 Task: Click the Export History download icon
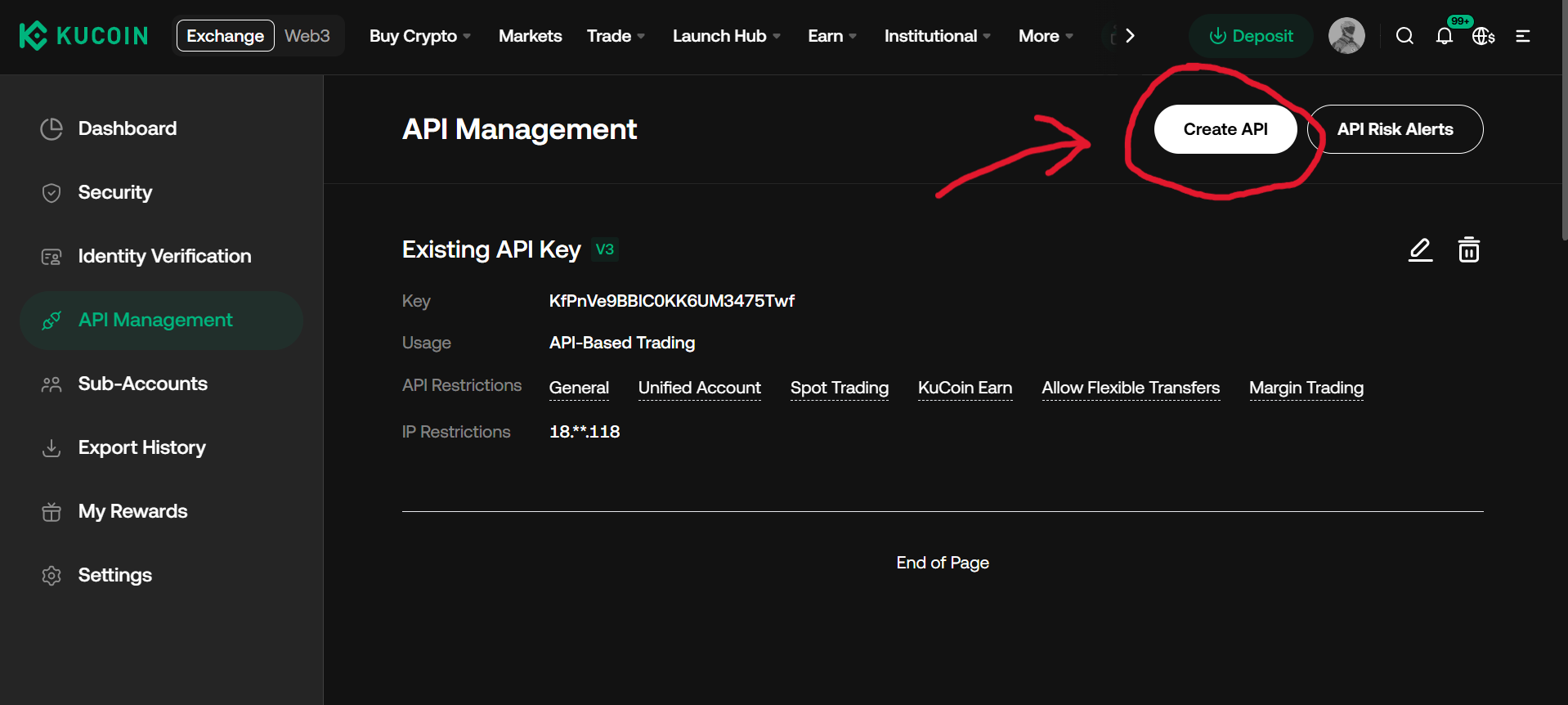[x=52, y=448]
